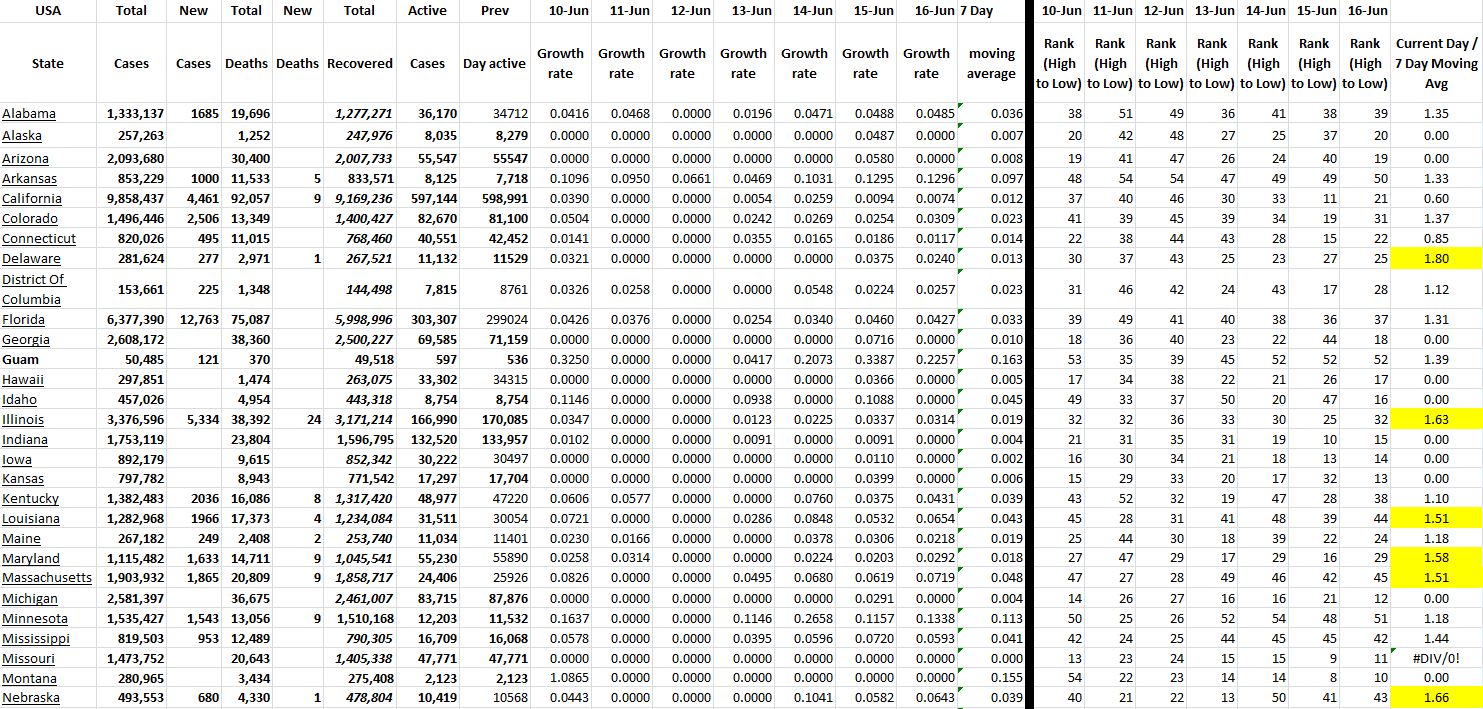
Task: Click the Nebraska state link
Action: click(31, 698)
